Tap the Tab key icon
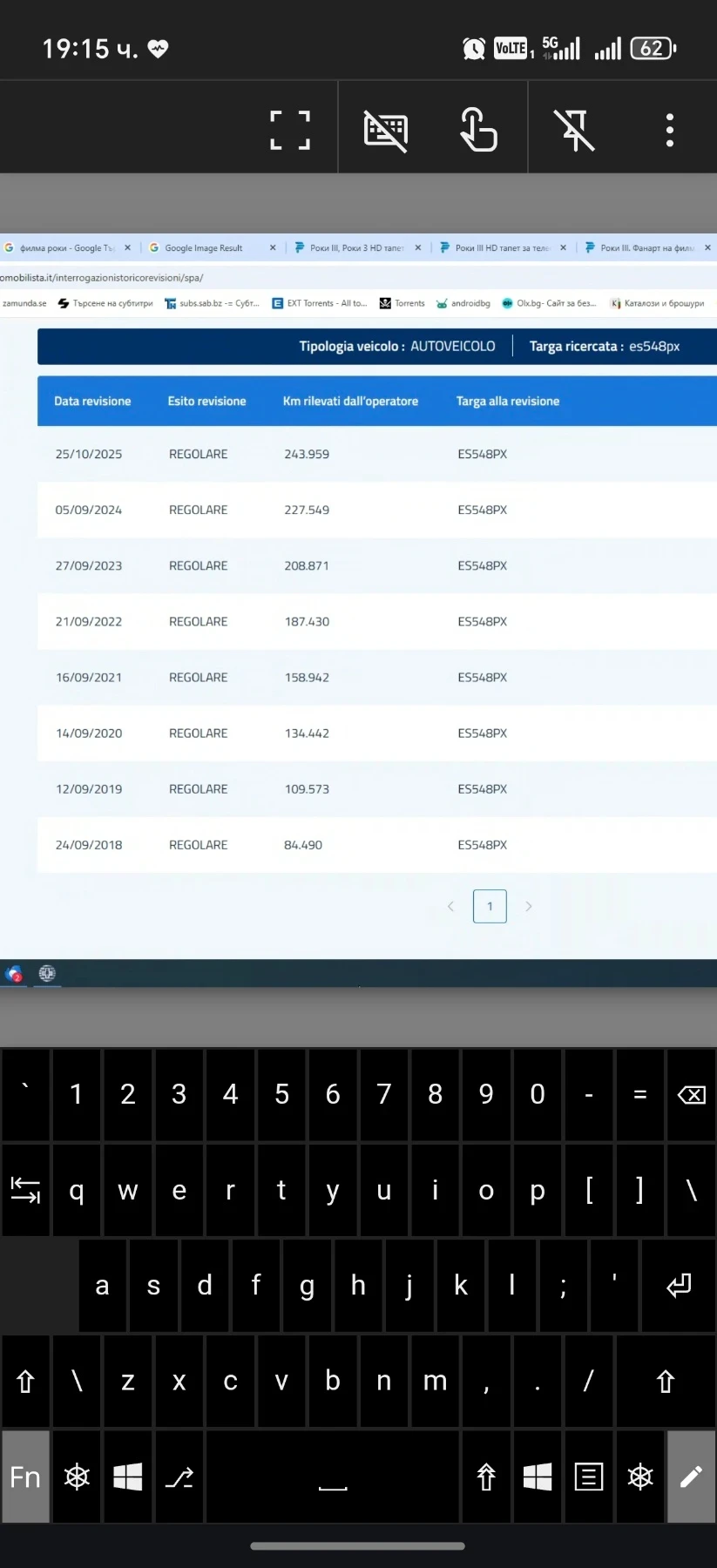The image size is (717, 1568). [25, 1190]
